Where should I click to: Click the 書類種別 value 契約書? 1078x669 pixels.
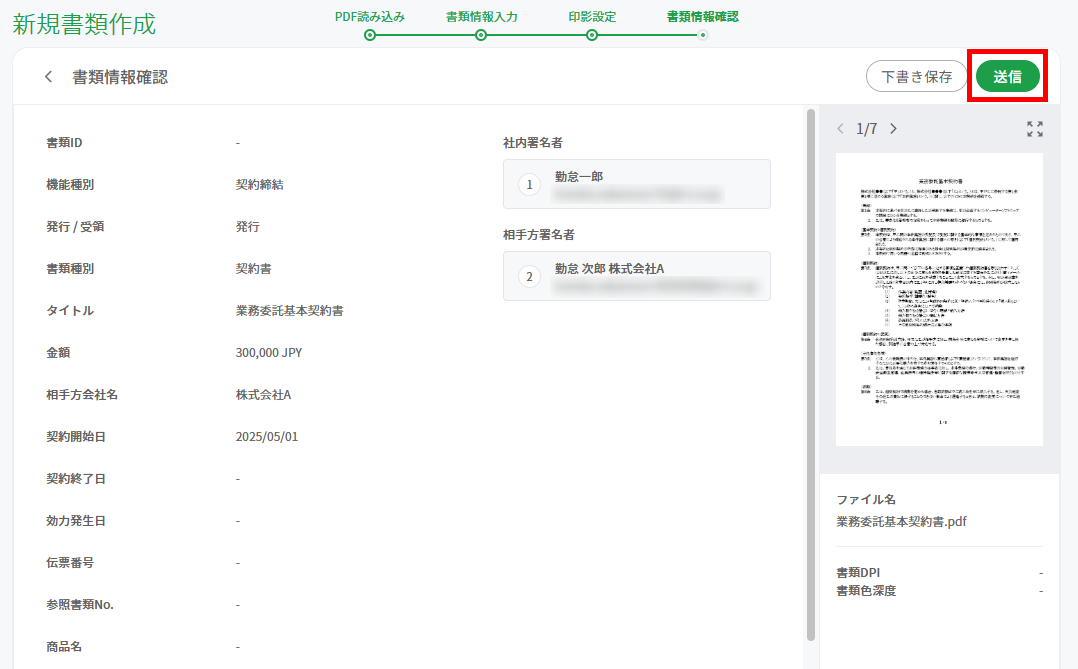[253, 269]
